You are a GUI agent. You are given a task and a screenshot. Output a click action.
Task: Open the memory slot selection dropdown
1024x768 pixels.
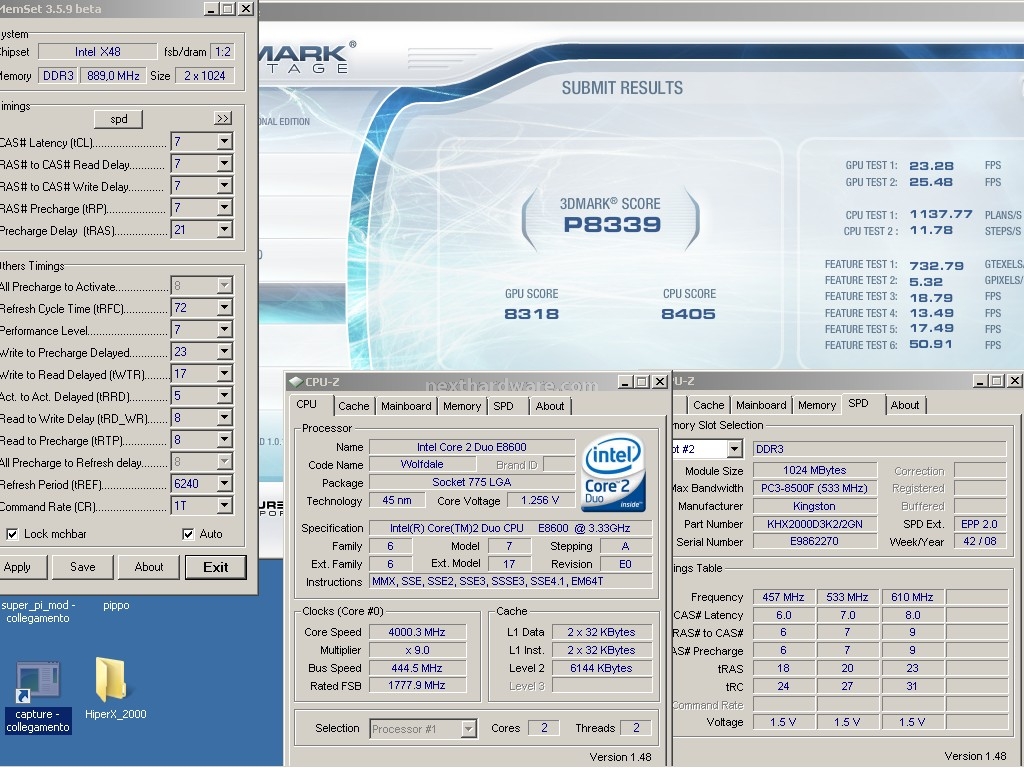[x=735, y=449]
